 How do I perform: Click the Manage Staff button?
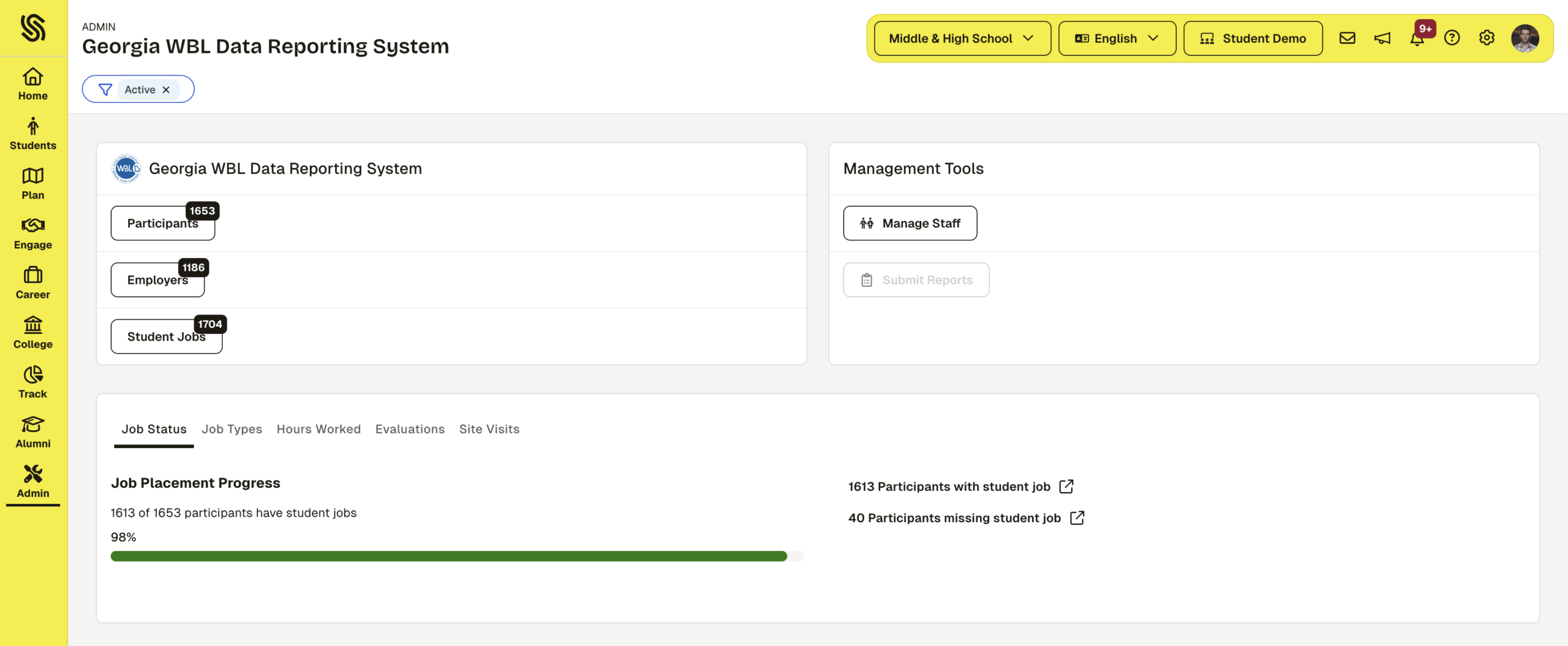pyautogui.click(x=910, y=223)
